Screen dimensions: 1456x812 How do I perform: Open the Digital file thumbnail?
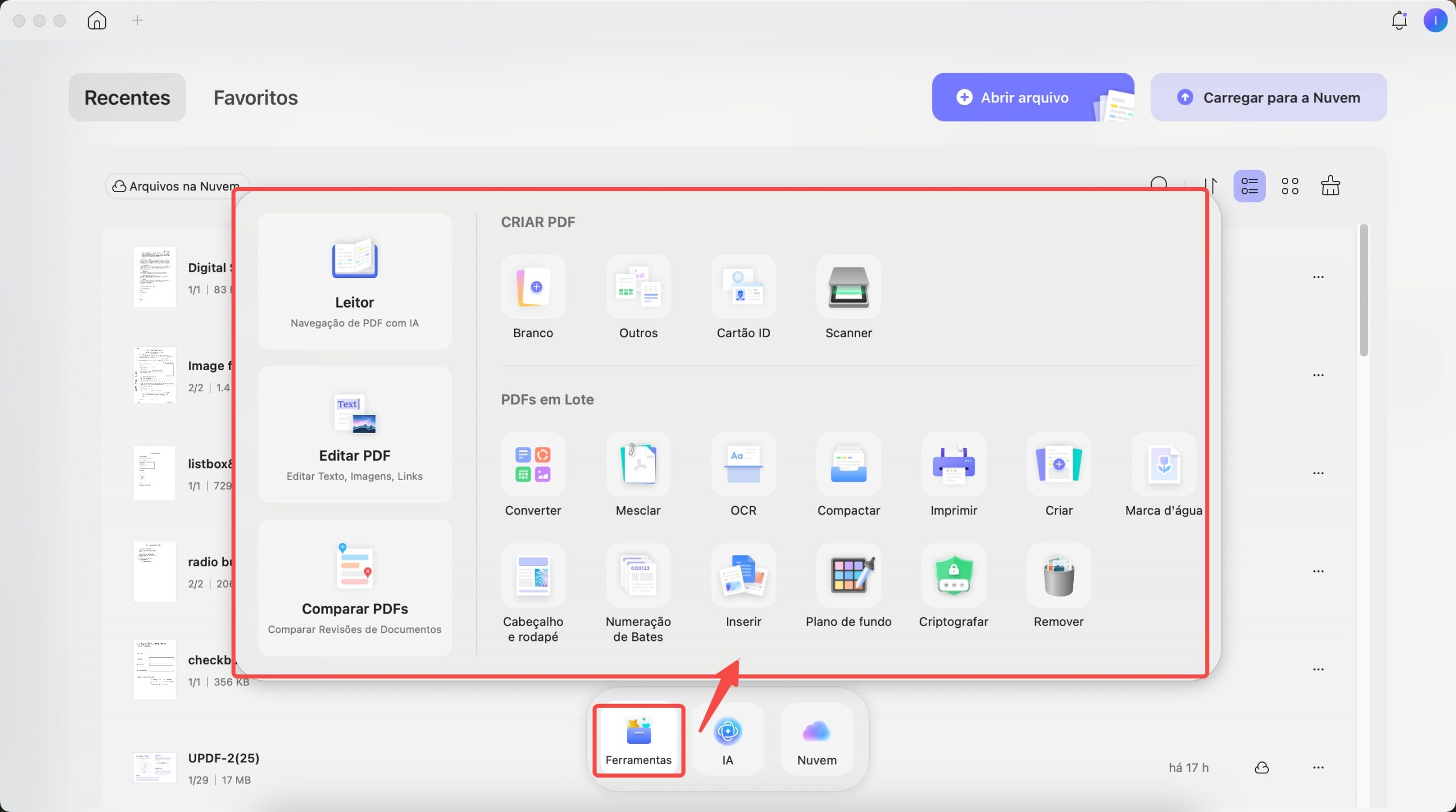coord(155,277)
